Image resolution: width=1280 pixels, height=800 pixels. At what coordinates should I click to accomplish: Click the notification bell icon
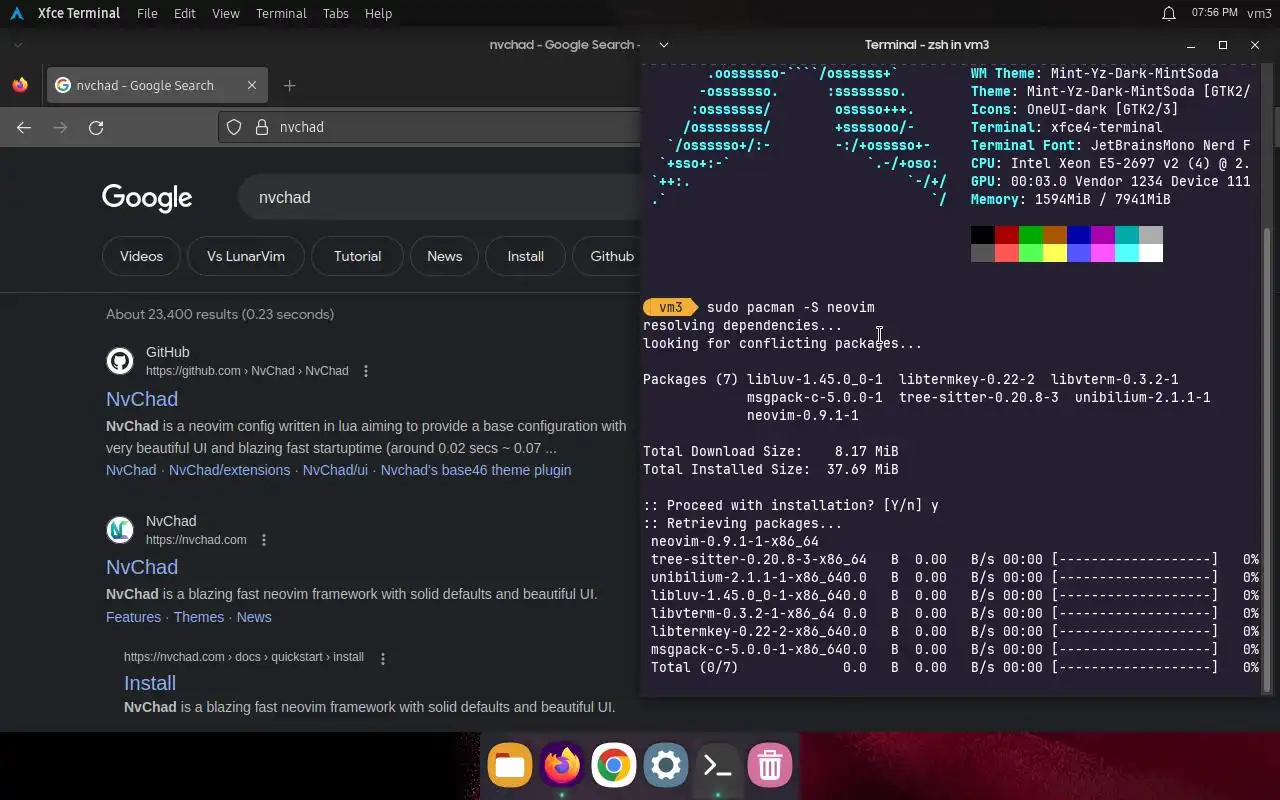1168,13
